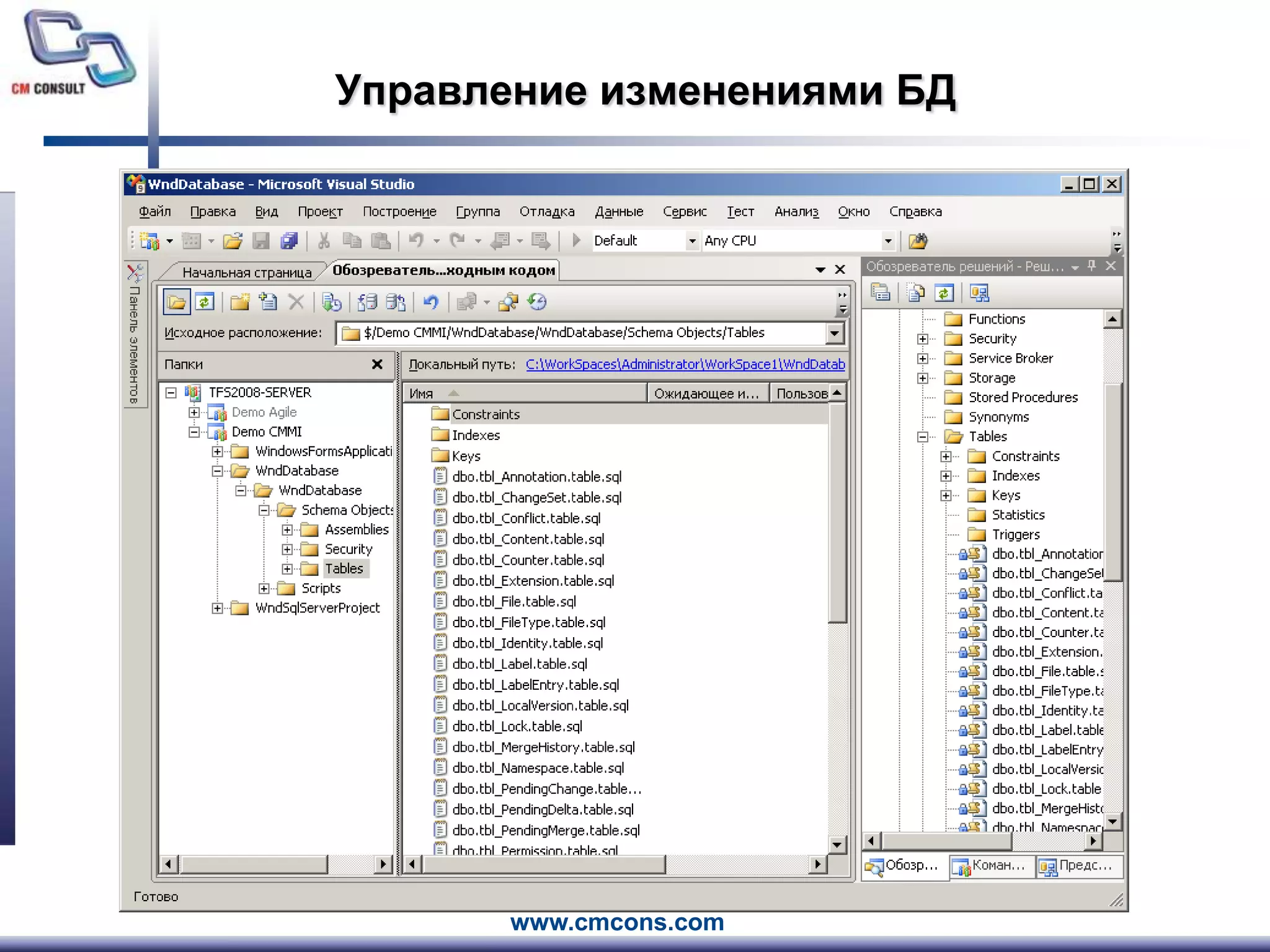Click the Cut scissors icon
The height and width of the screenshot is (952, 1270).
pyautogui.click(x=323, y=240)
